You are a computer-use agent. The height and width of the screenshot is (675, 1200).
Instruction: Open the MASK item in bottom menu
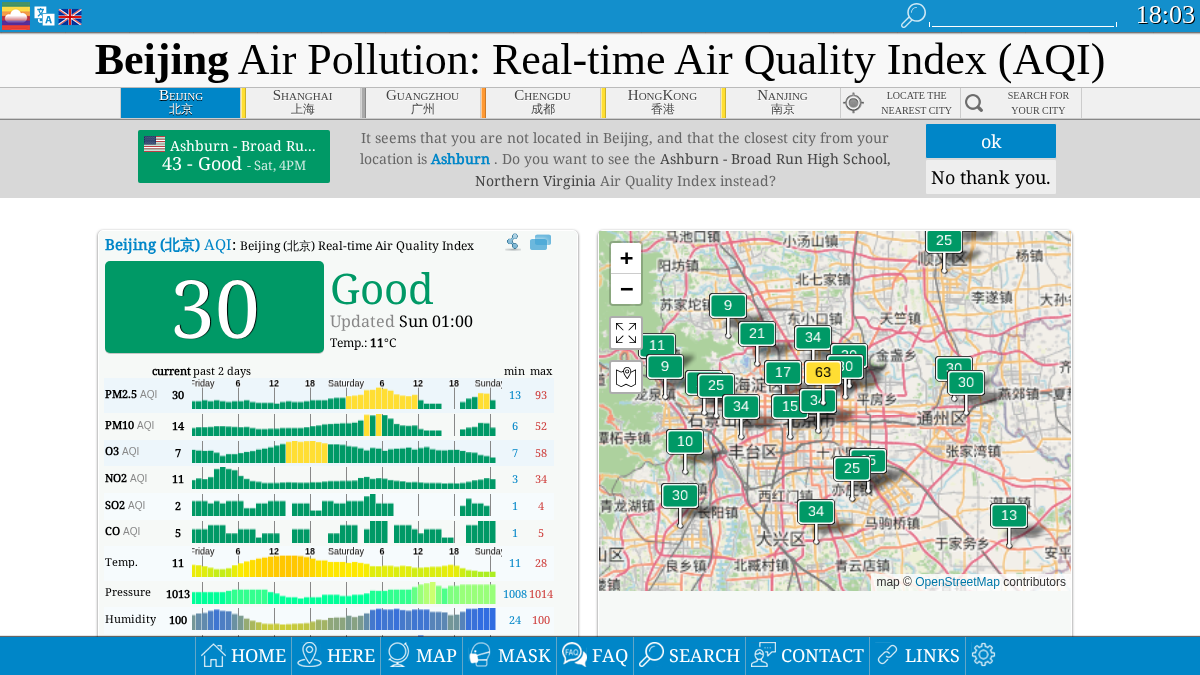509,655
